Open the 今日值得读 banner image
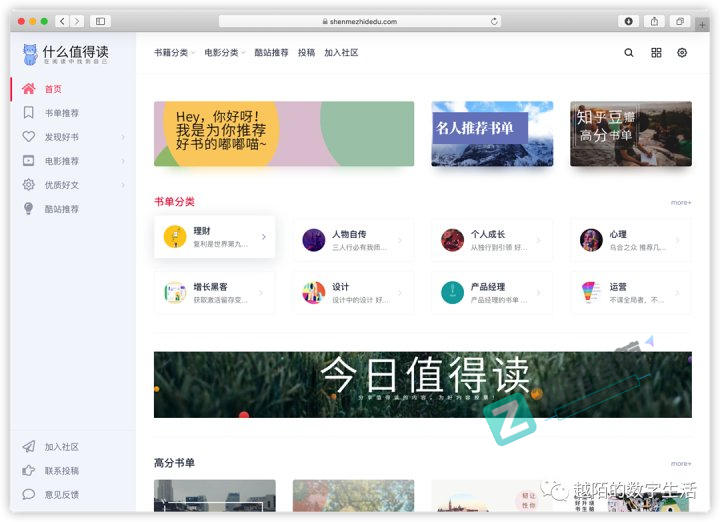 [423, 385]
